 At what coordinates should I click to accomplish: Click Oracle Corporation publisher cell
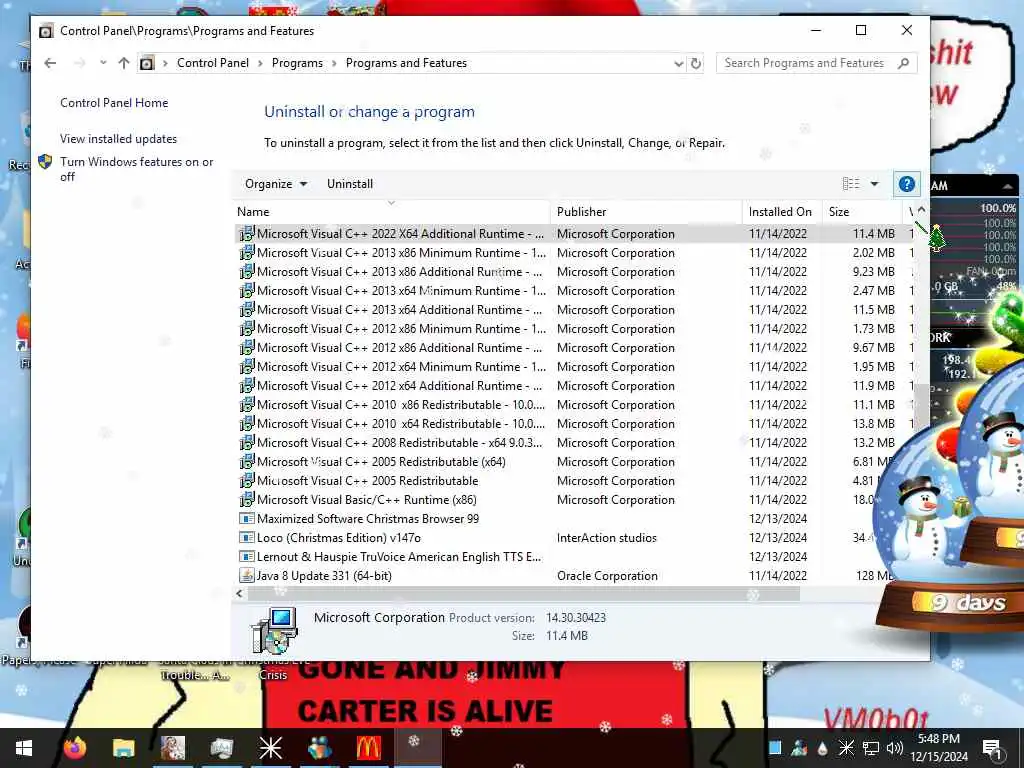click(x=607, y=575)
